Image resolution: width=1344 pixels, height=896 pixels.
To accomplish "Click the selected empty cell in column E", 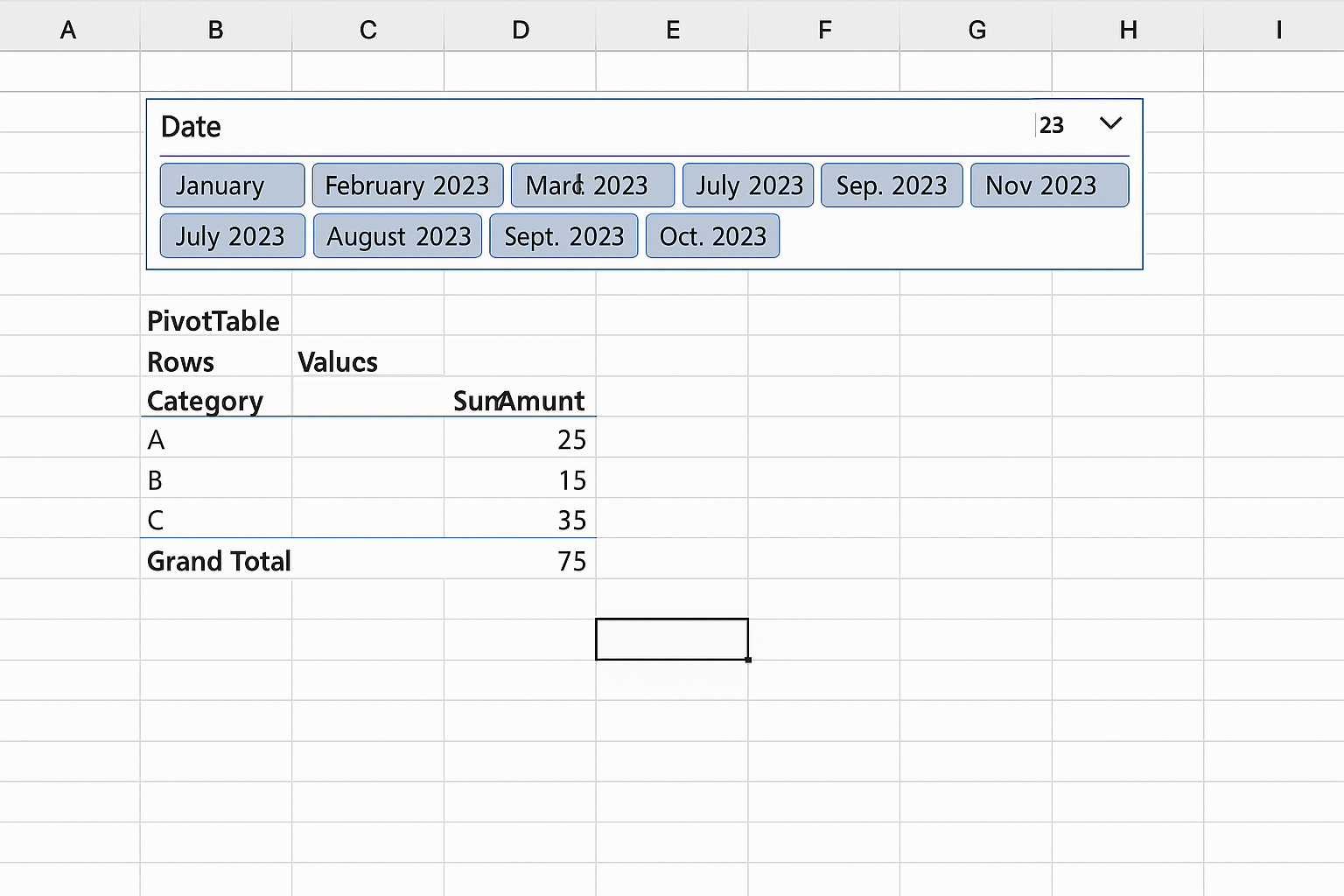I will [x=672, y=640].
